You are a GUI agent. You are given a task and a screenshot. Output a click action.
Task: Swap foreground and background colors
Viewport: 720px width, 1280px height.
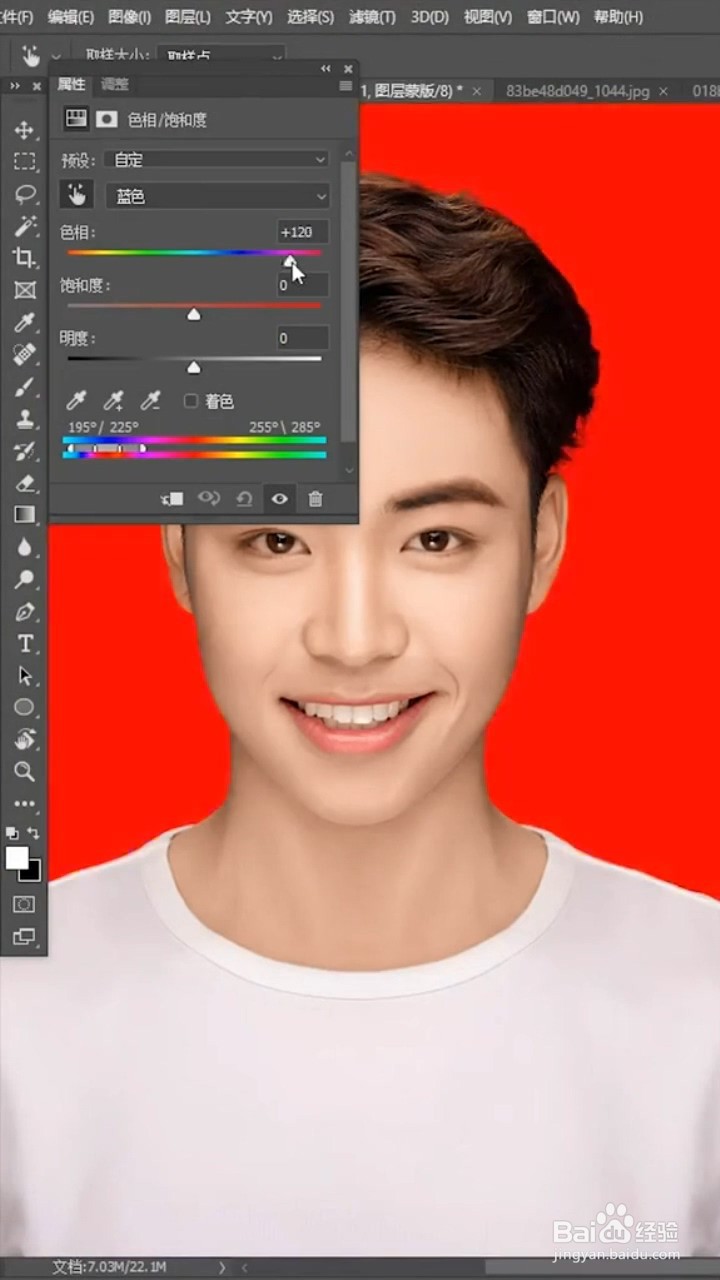pyautogui.click(x=33, y=832)
